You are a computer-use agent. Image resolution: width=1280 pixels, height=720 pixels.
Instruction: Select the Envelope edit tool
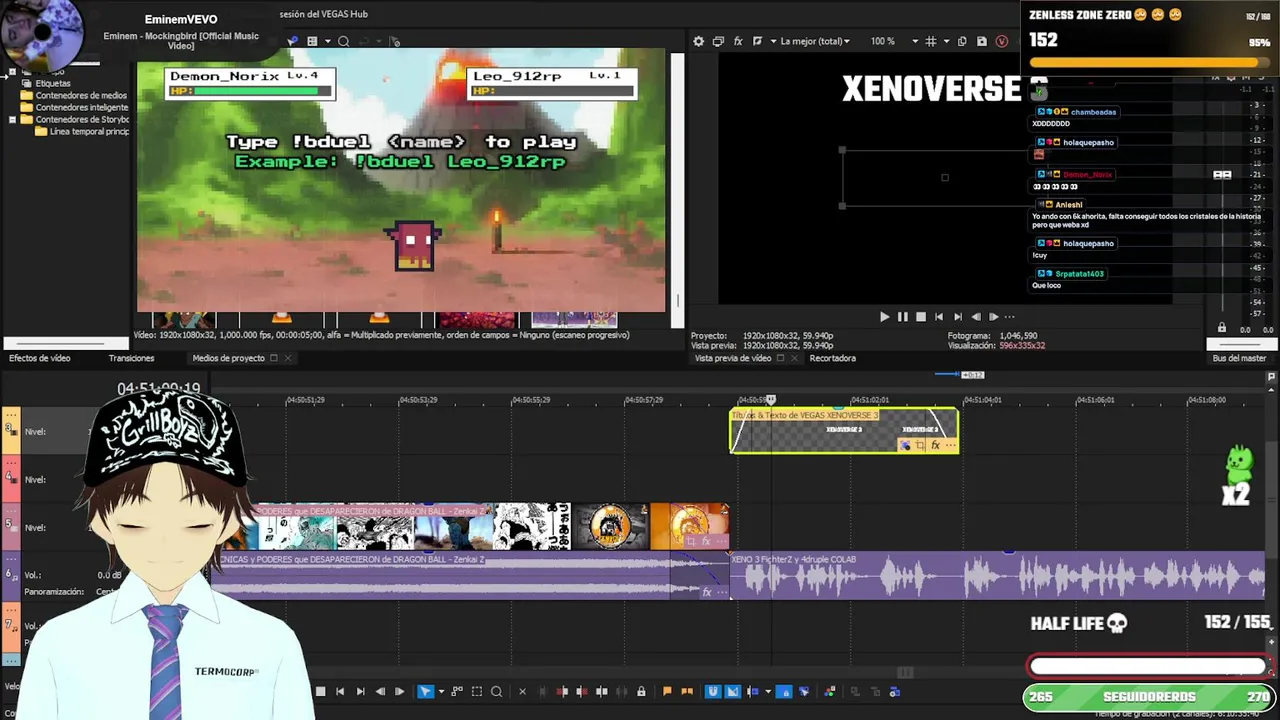pos(457,691)
